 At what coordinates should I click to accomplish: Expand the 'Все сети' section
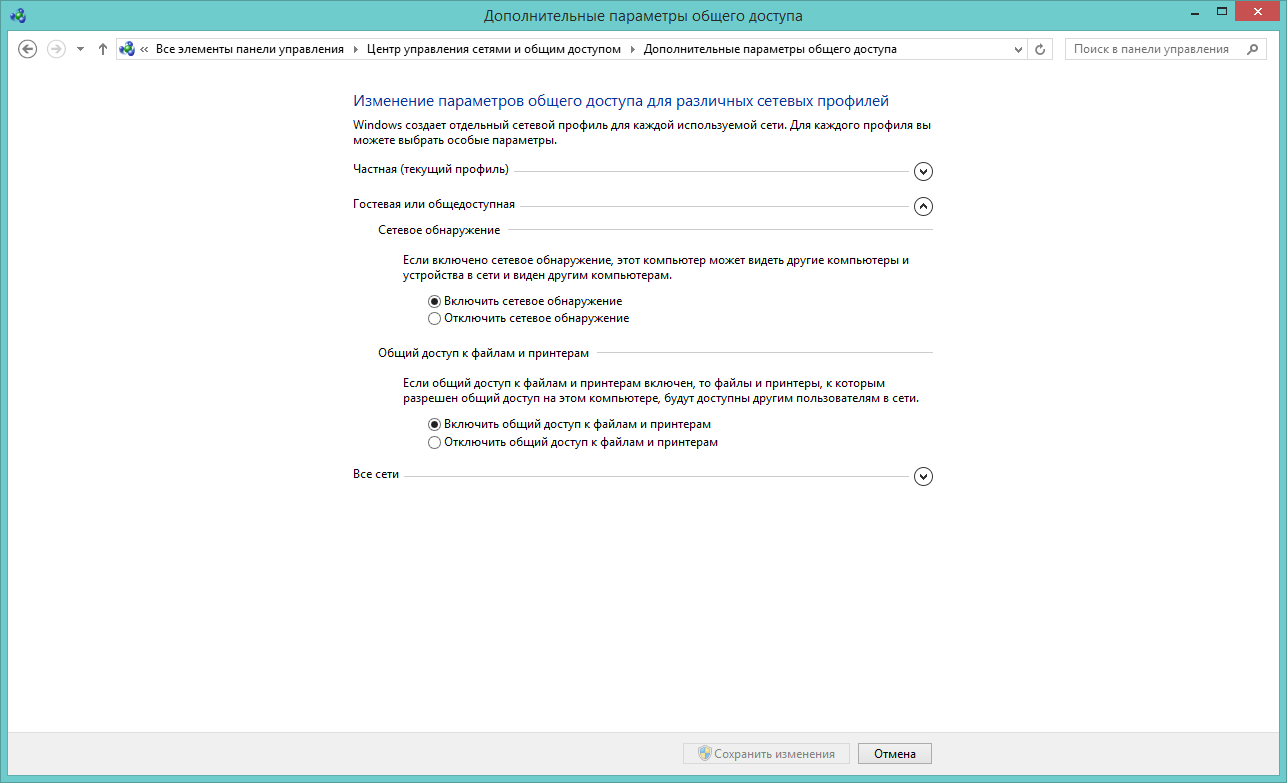tap(923, 476)
